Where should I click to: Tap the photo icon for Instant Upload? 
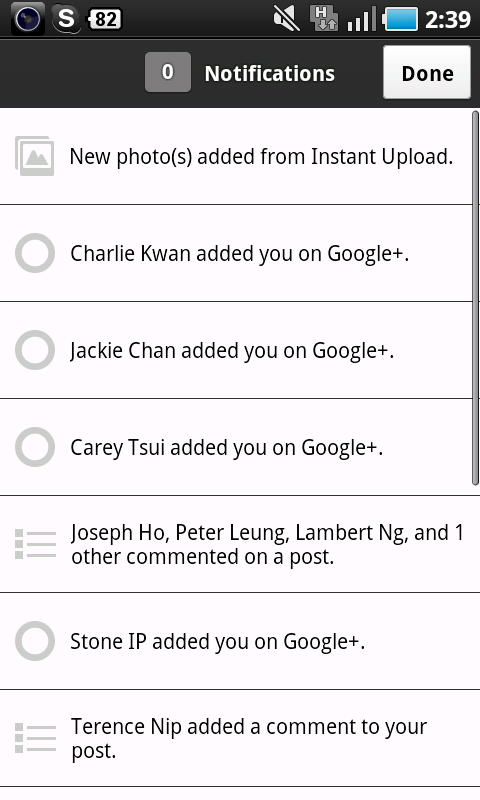point(35,156)
